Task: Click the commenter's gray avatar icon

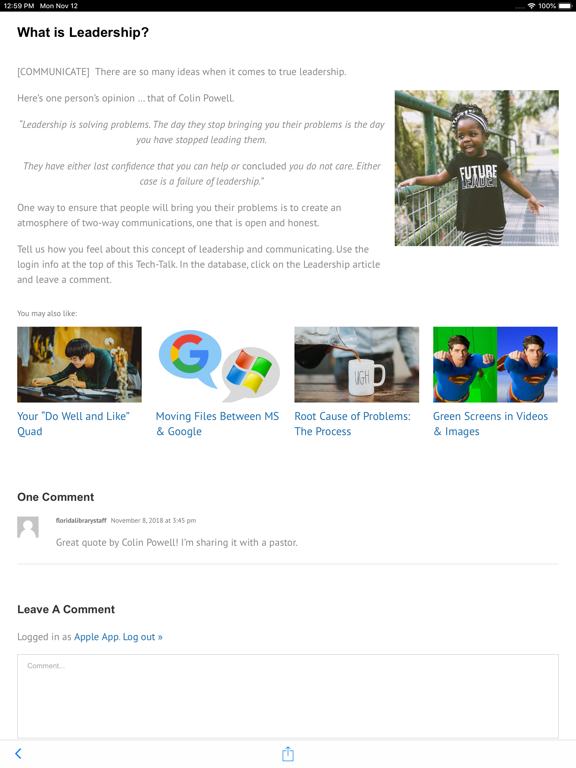Action: [28, 527]
